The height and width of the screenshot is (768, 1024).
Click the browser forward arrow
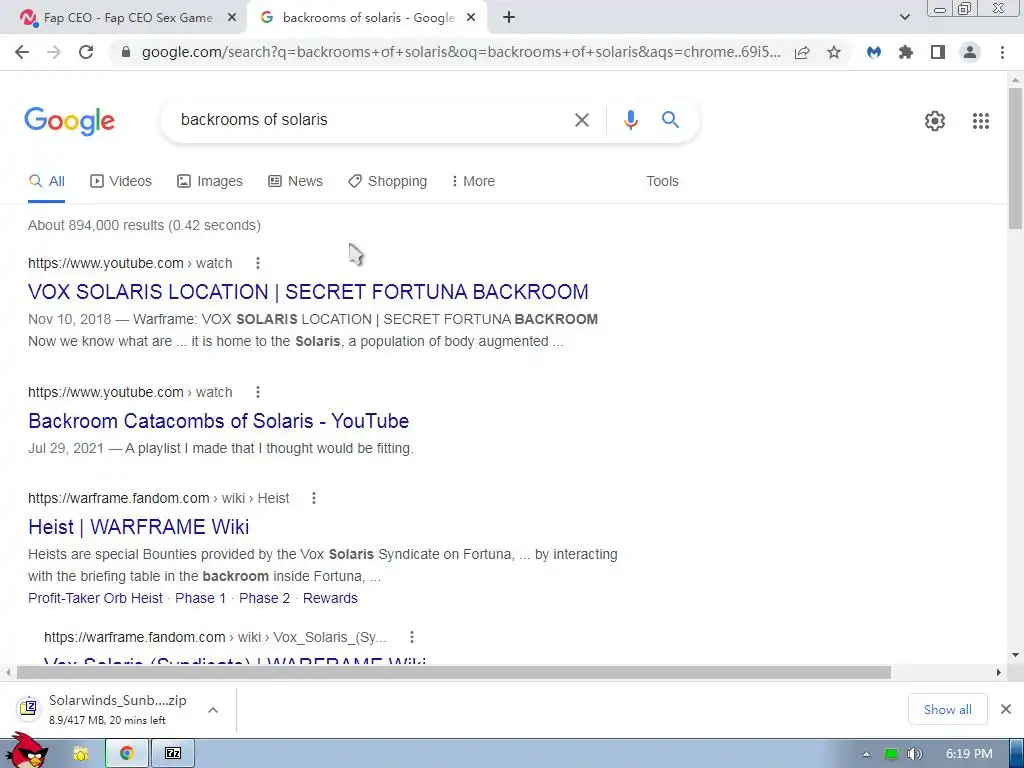point(54,52)
